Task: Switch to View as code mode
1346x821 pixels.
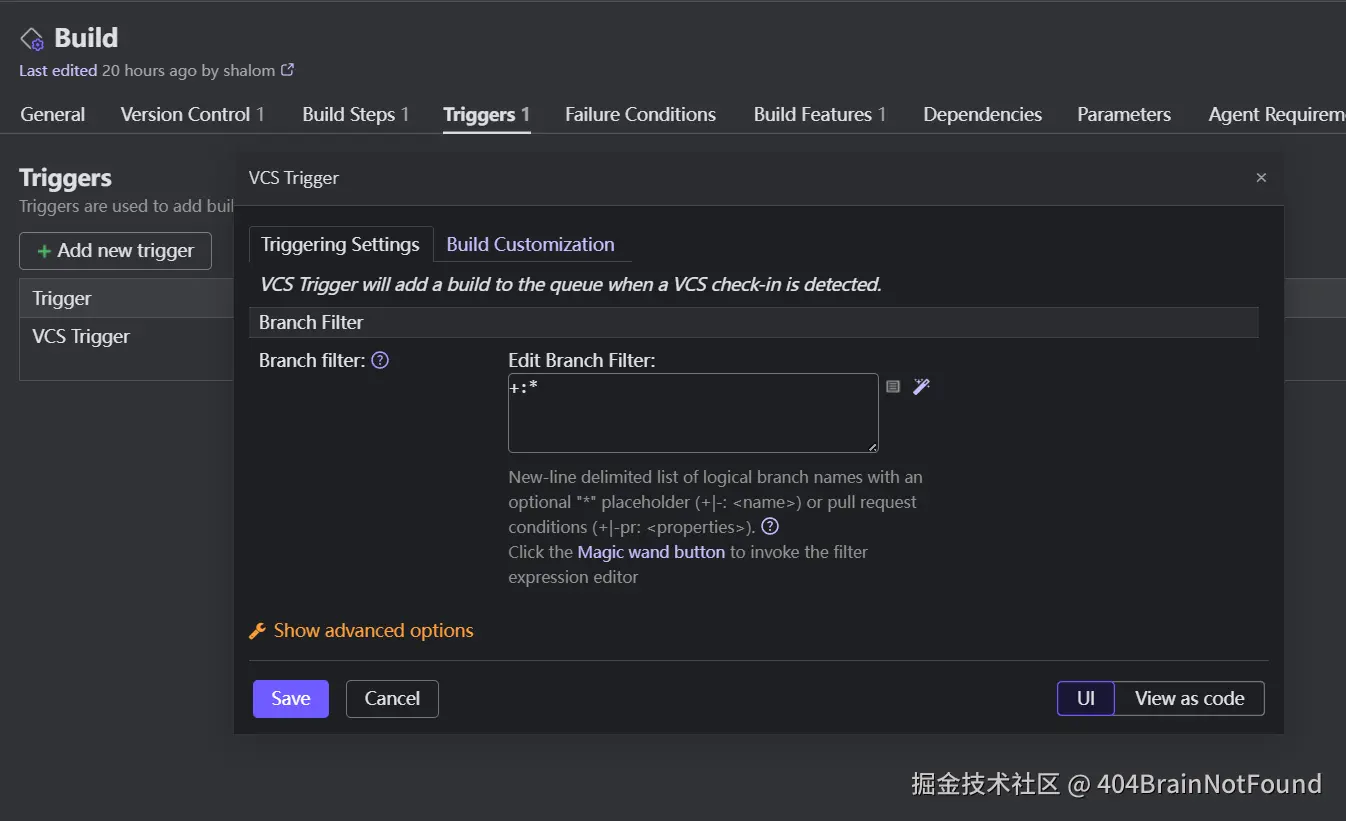Action: [1189, 699]
